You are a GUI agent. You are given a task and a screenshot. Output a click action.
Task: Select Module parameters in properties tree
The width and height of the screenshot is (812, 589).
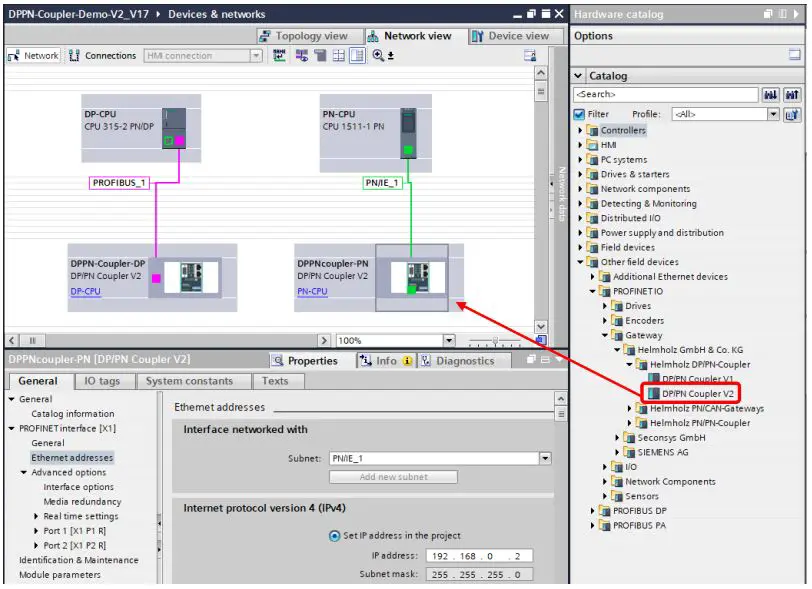[x=60, y=575]
